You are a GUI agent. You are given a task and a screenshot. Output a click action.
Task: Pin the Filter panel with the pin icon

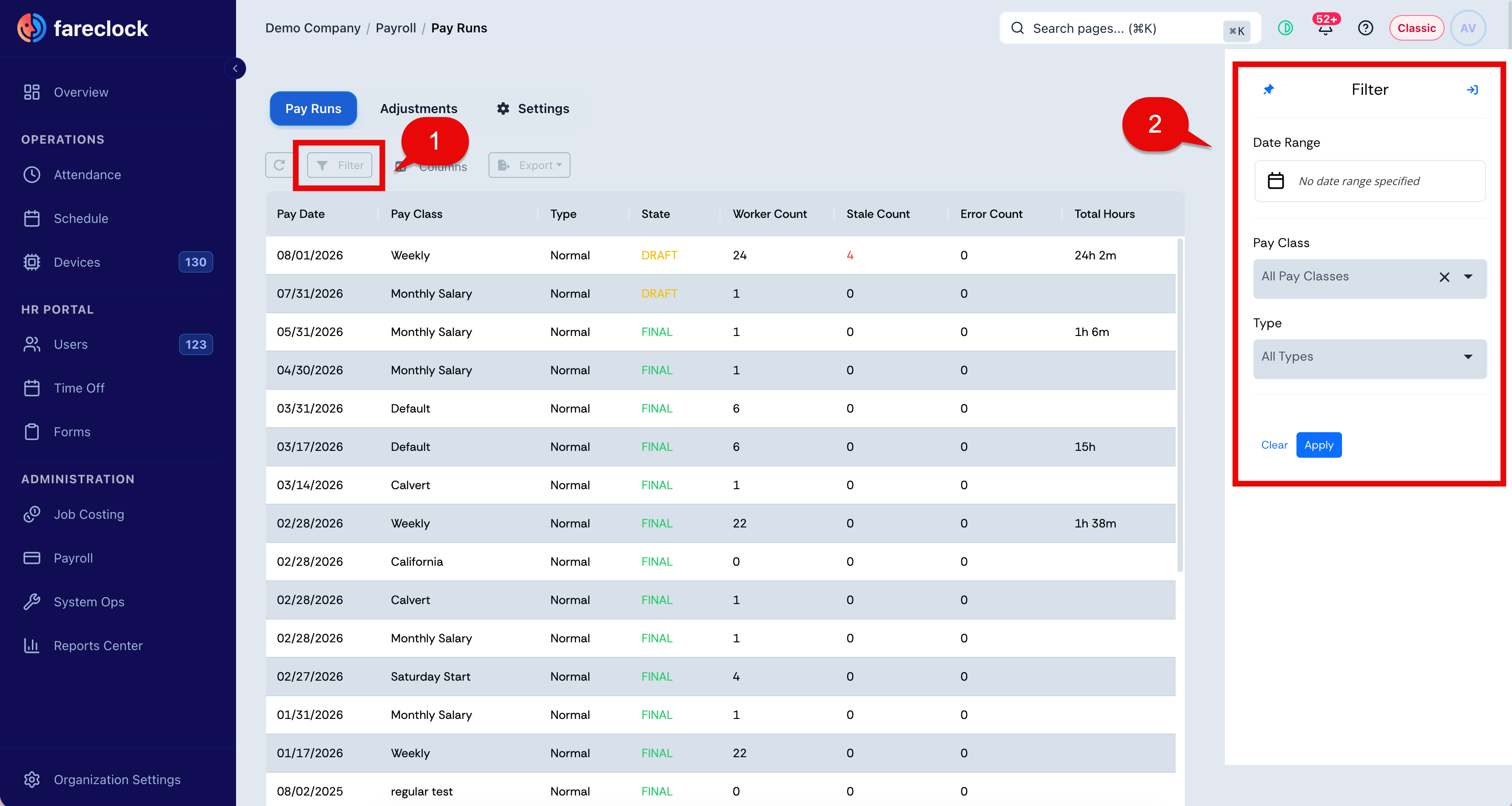click(1269, 89)
